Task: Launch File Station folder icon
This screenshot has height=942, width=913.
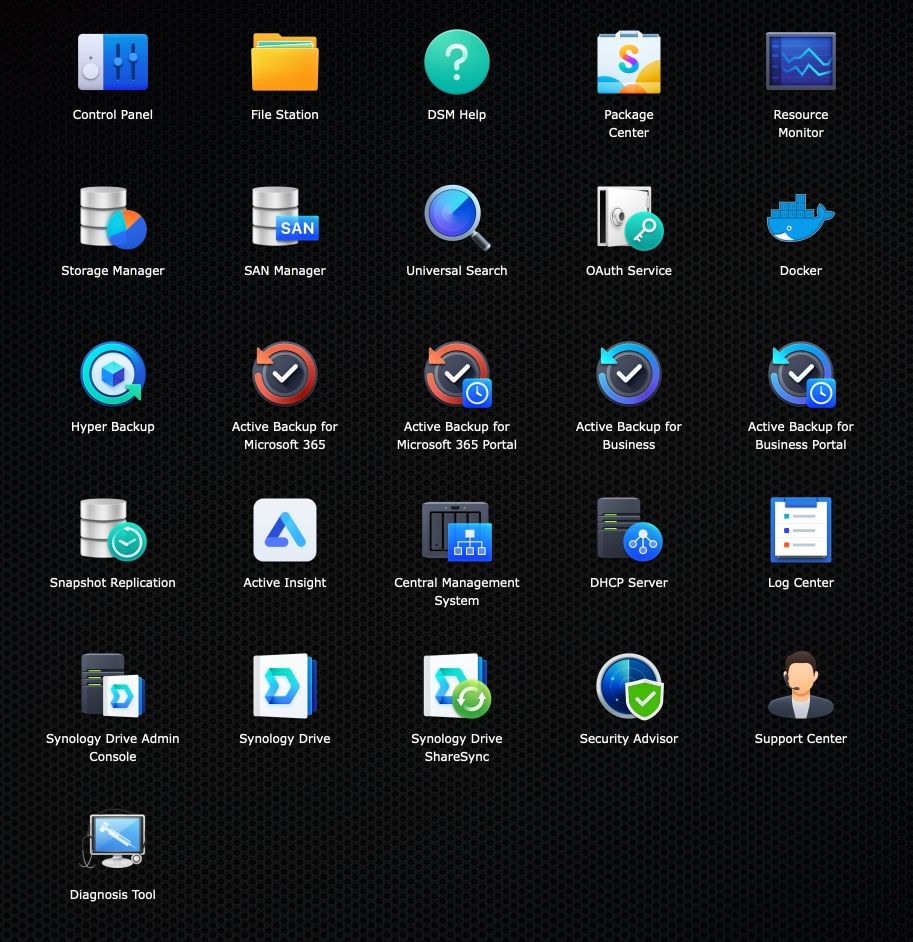Action: (285, 62)
